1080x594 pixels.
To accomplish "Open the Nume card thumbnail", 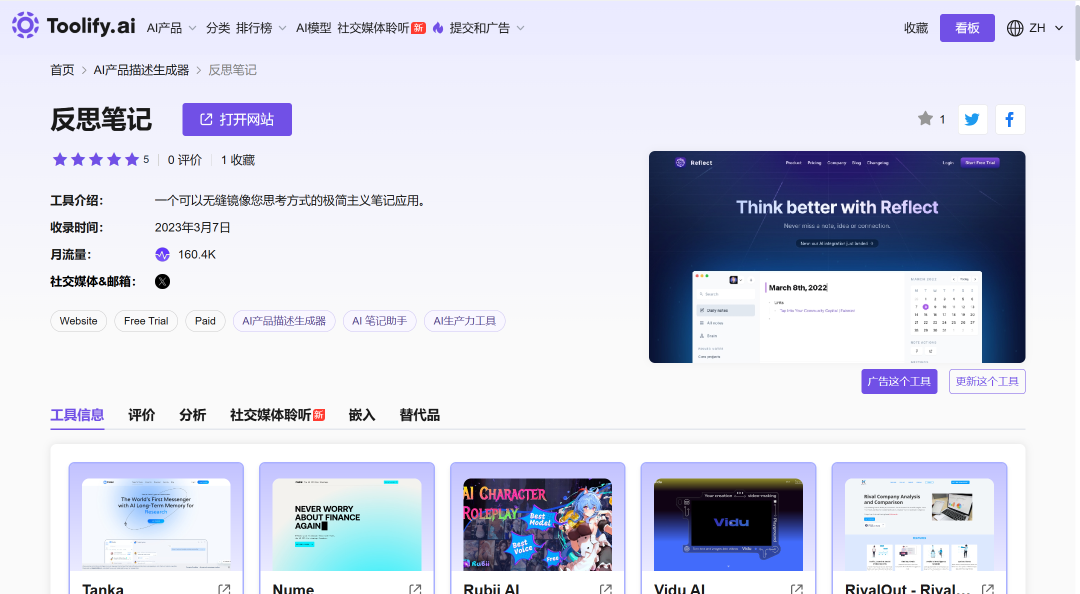I will click(347, 524).
